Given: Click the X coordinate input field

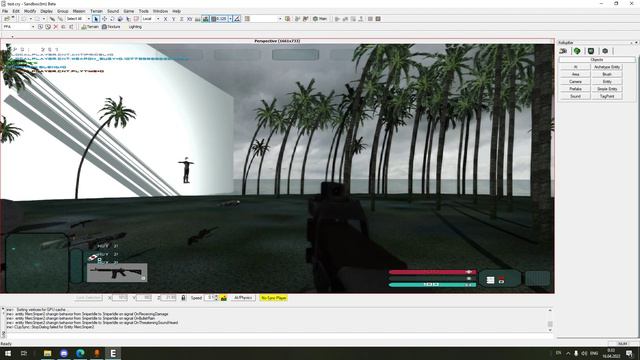Looking at the screenshot, I should coord(120,298).
